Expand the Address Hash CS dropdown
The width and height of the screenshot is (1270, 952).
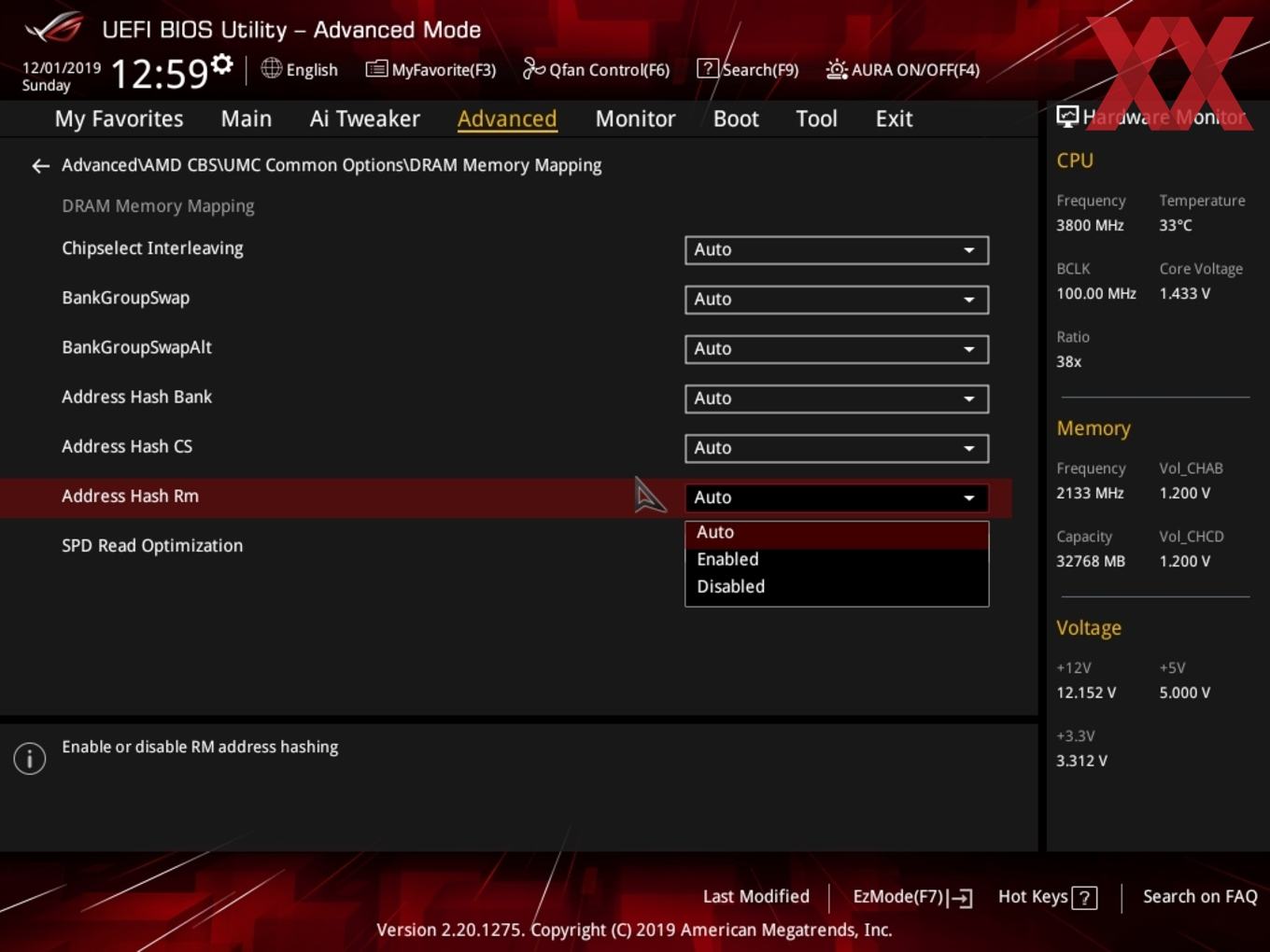pyautogui.click(x=837, y=448)
